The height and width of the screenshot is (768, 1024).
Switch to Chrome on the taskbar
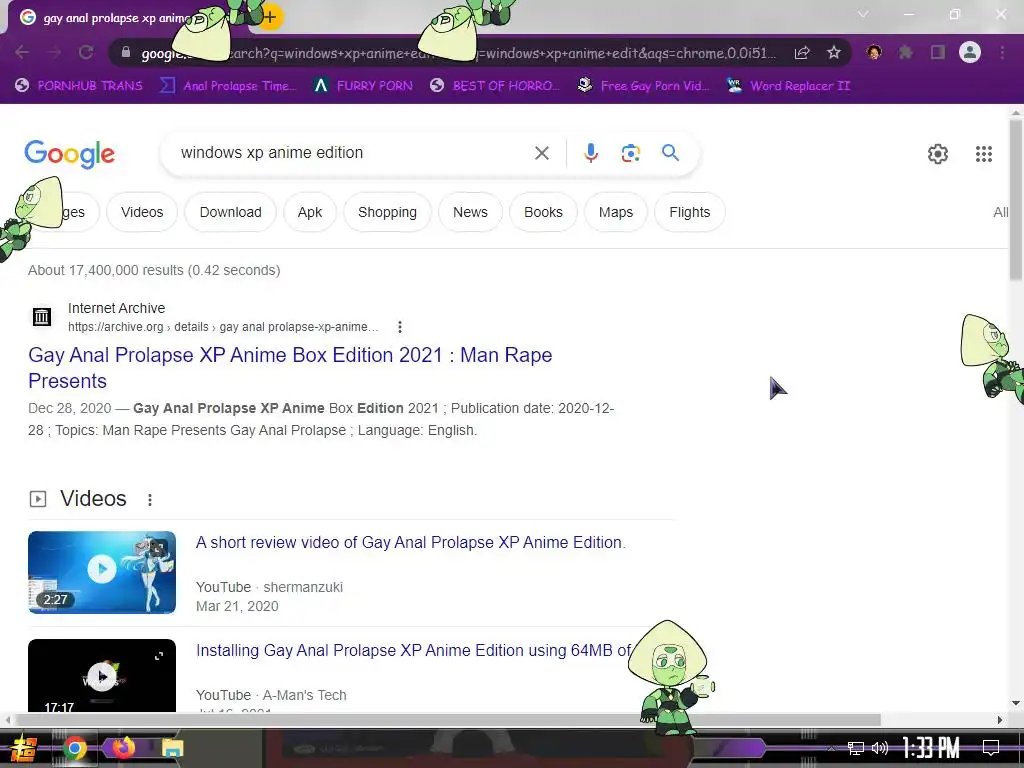[x=75, y=748]
